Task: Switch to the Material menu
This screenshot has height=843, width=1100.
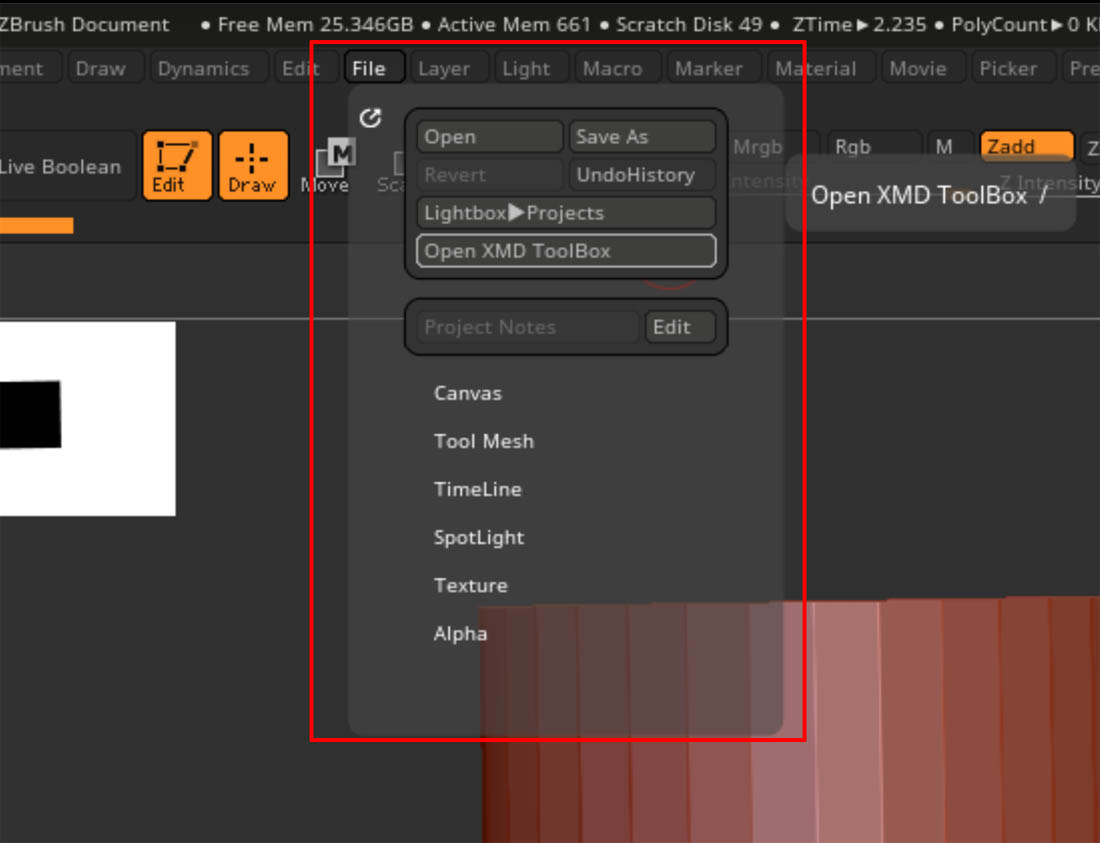Action: (x=819, y=68)
